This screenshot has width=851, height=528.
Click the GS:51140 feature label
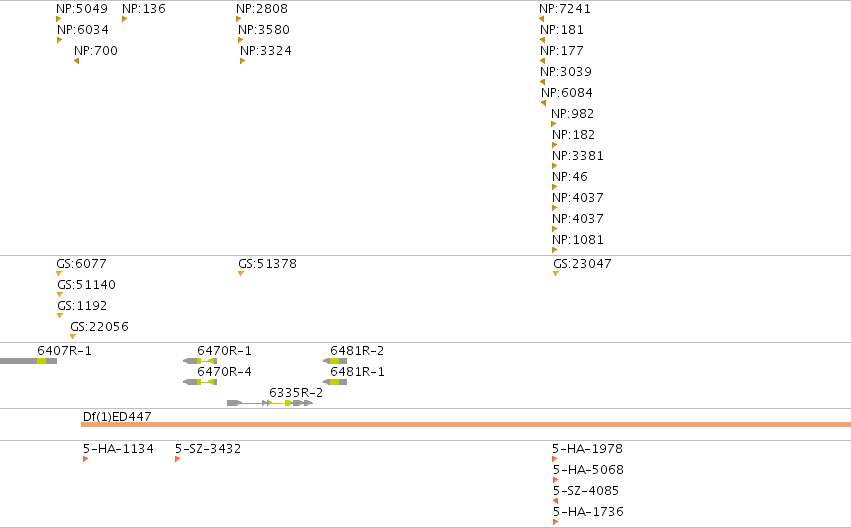tap(87, 285)
